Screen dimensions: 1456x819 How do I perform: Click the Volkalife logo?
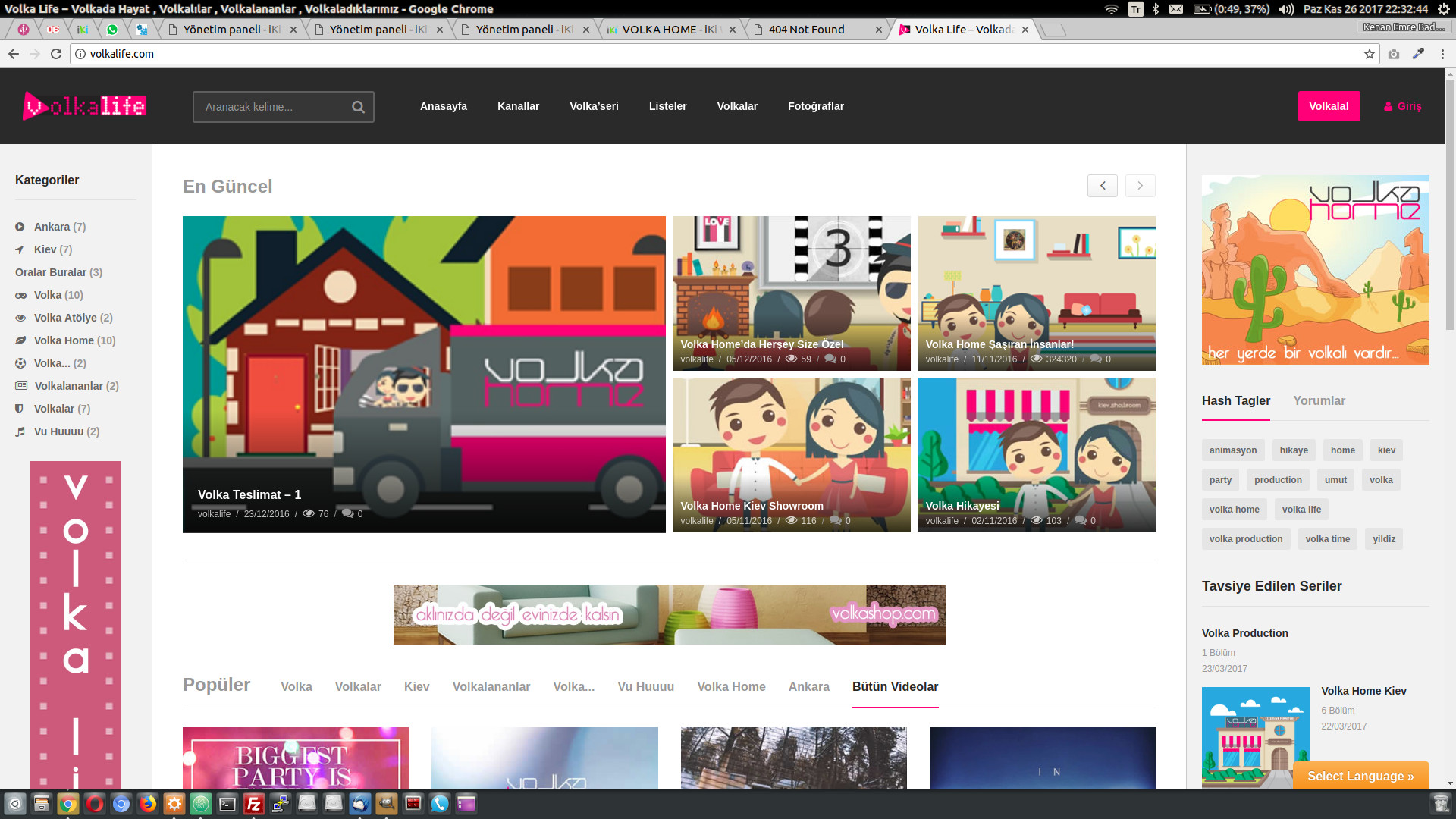[x=84, y=106]
